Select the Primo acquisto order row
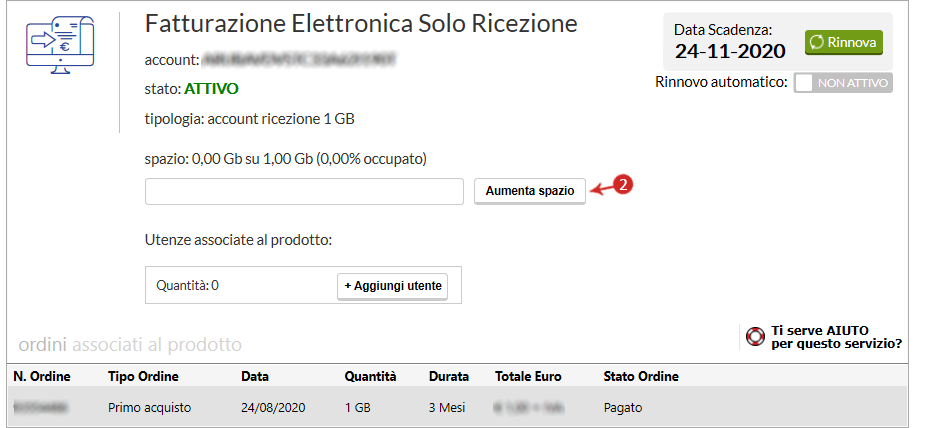The width and height of the screenshot is (938, 428). (458, 408)
